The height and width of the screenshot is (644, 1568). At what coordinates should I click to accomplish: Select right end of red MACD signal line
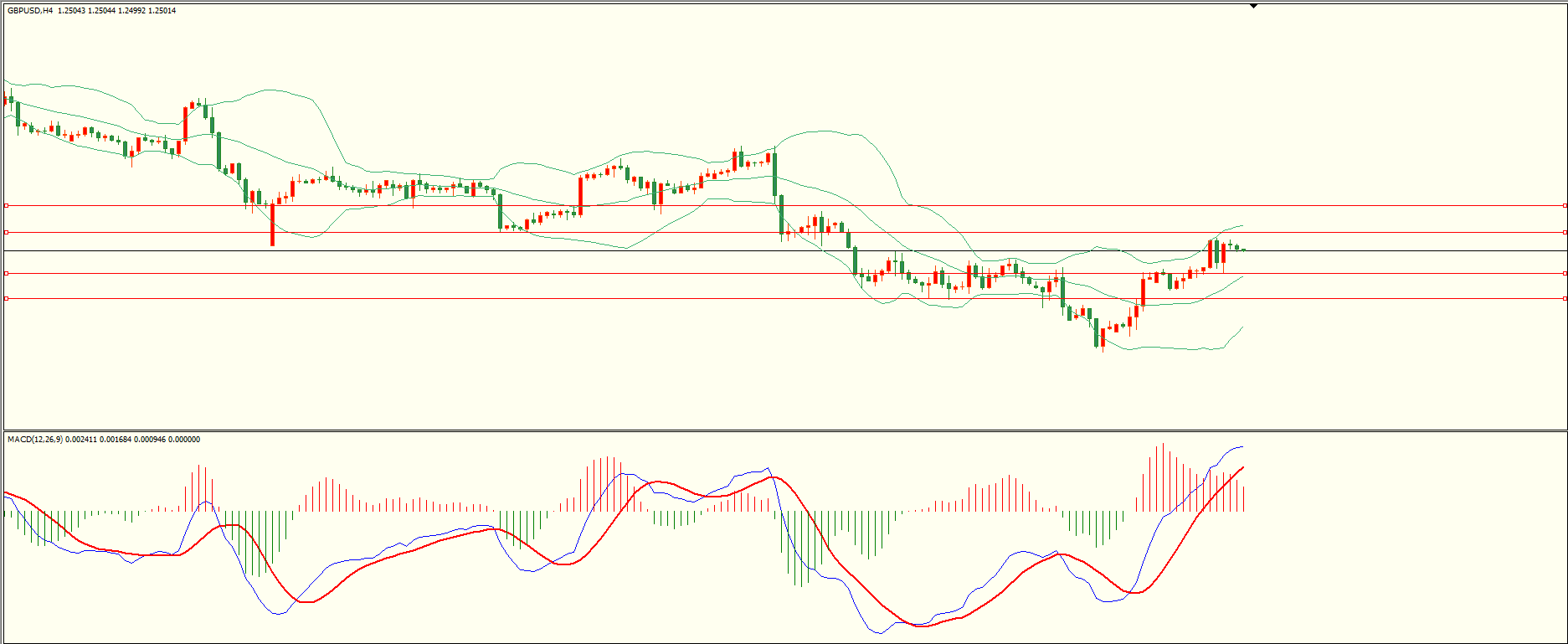(1243, 467)
